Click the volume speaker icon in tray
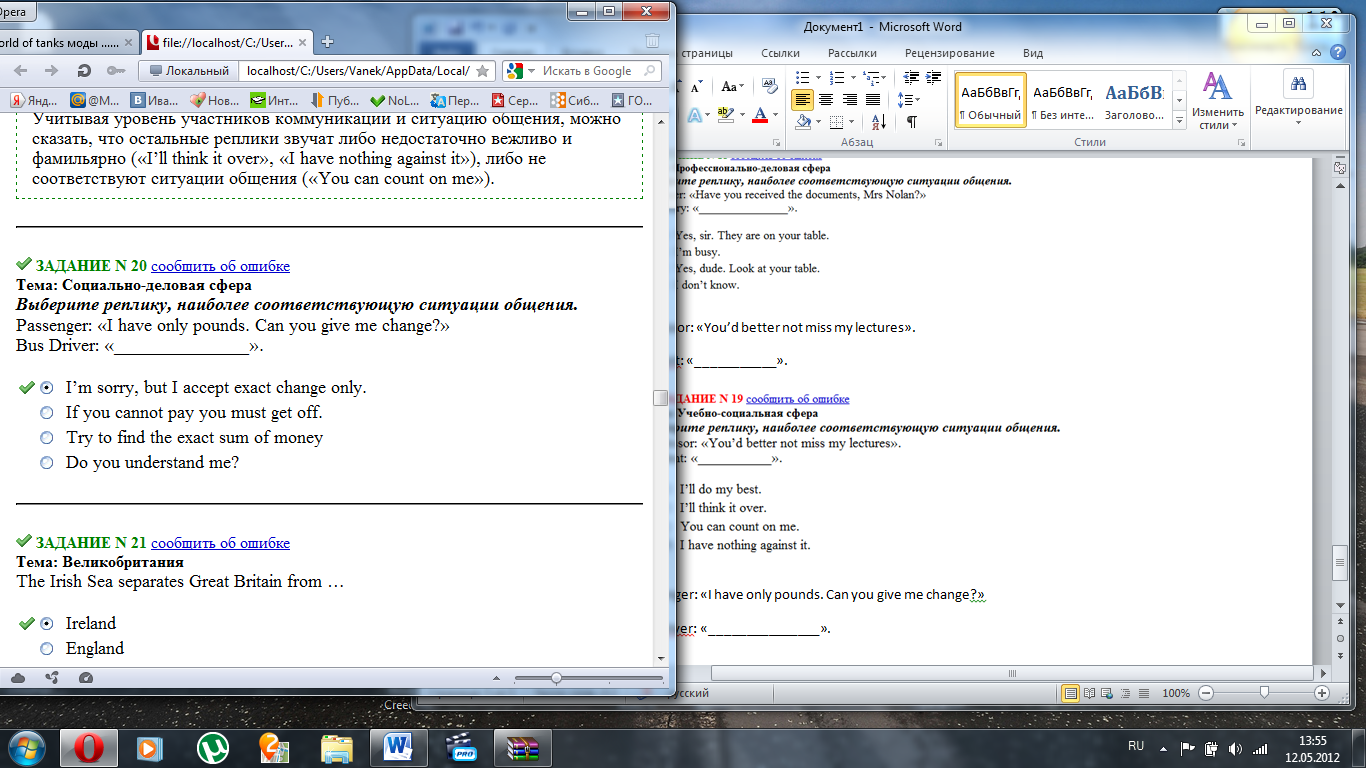The height and width of the screenshot is (768, 1366). pyautogui.click(x=1233, y=748)
